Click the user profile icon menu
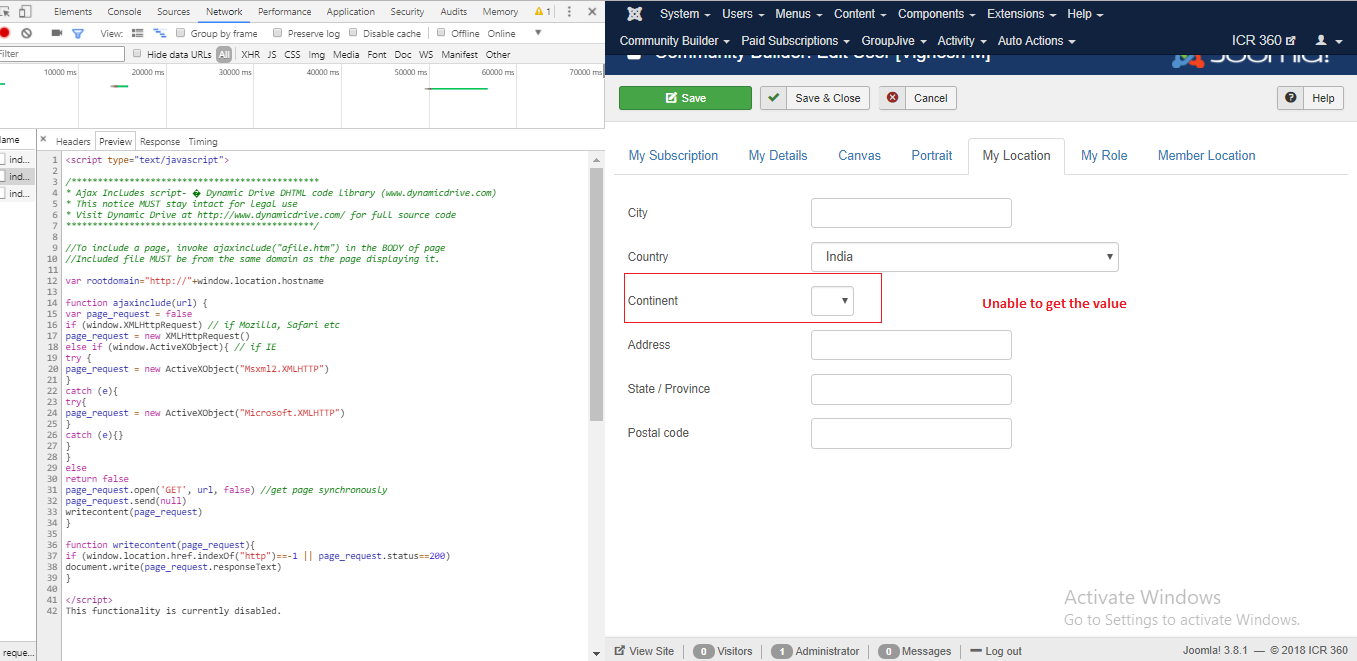The height and width of the screenshot is (661, 1357). coord(1327,41)
